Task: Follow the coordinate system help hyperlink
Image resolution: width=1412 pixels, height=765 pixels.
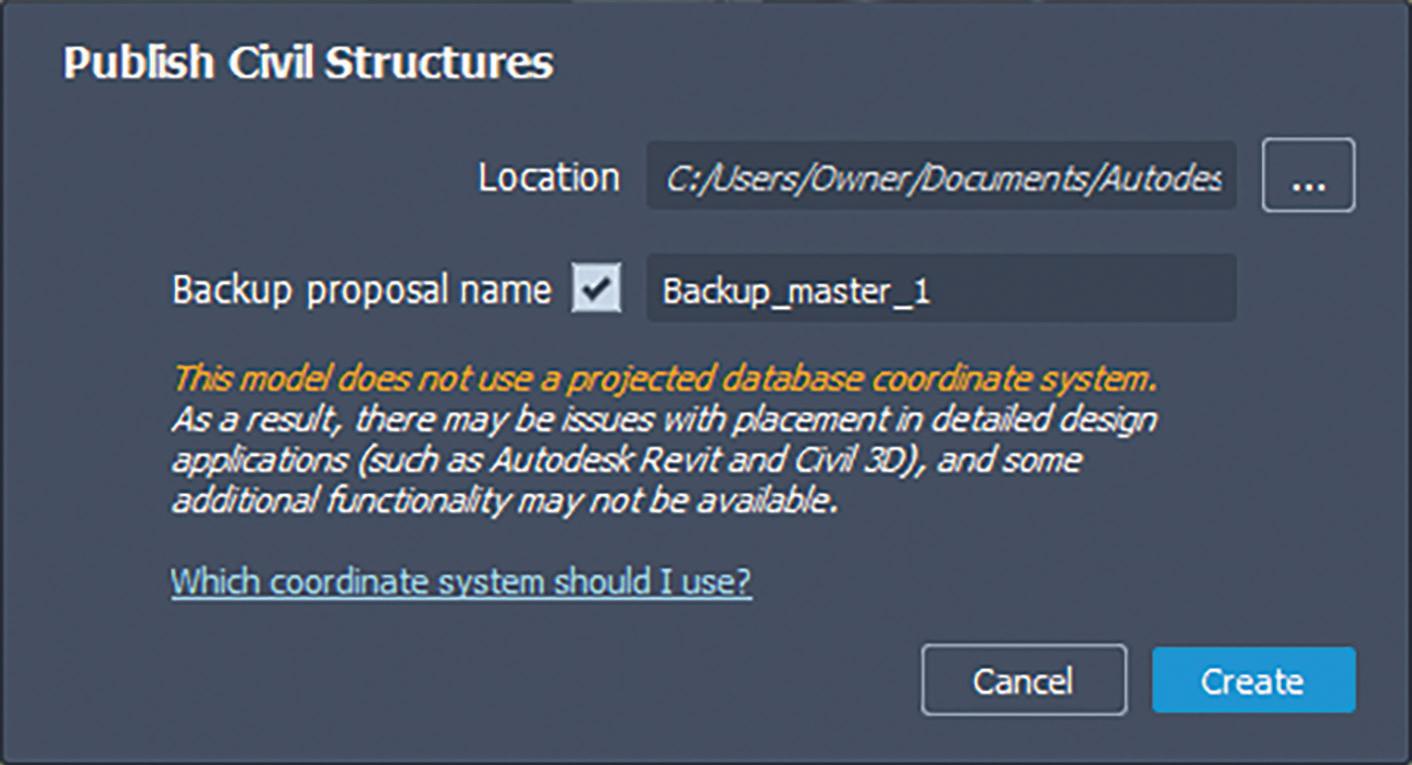Action: click(461, 581)
